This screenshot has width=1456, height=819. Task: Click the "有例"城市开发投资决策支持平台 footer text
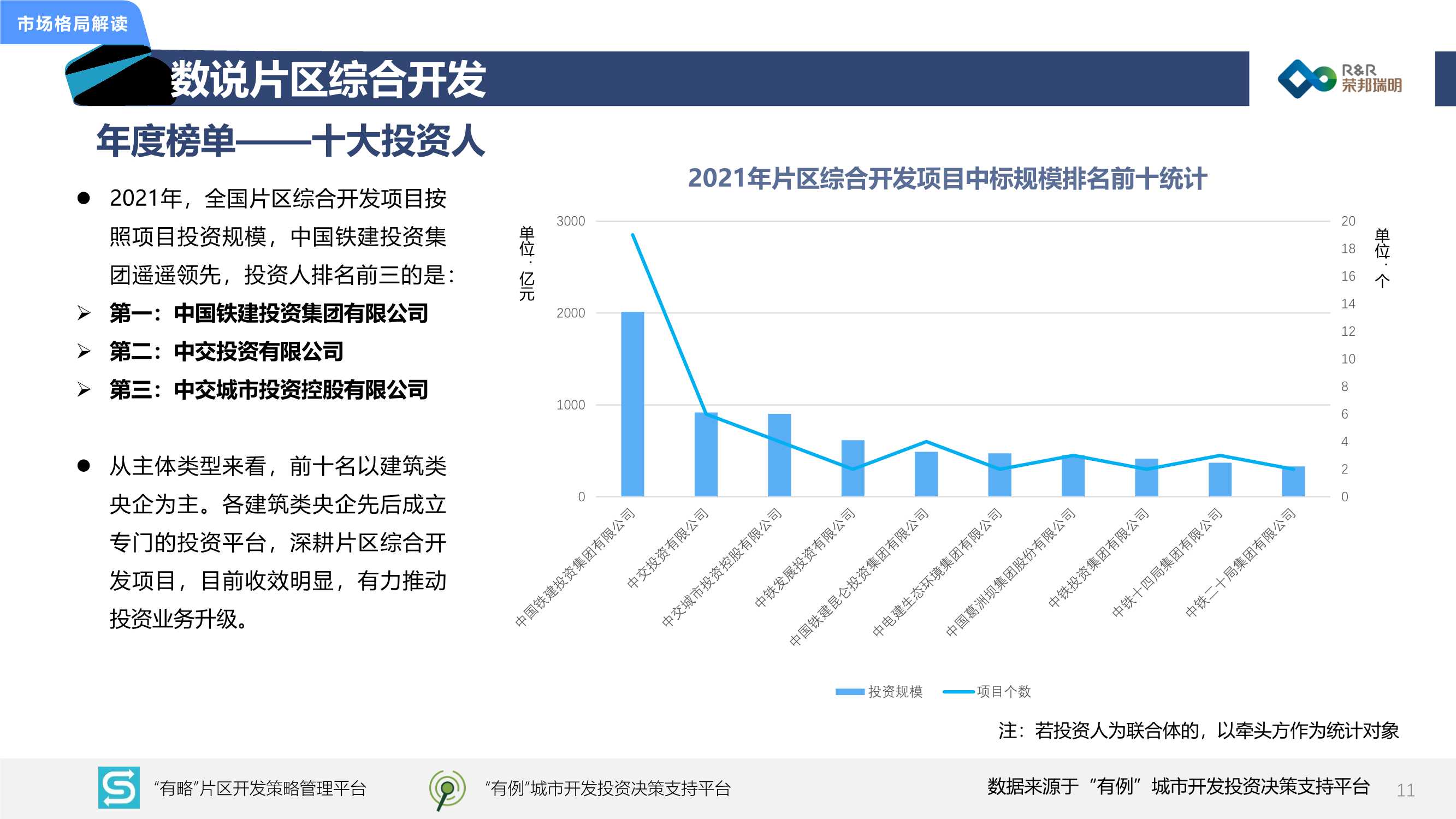coord(608,788)
